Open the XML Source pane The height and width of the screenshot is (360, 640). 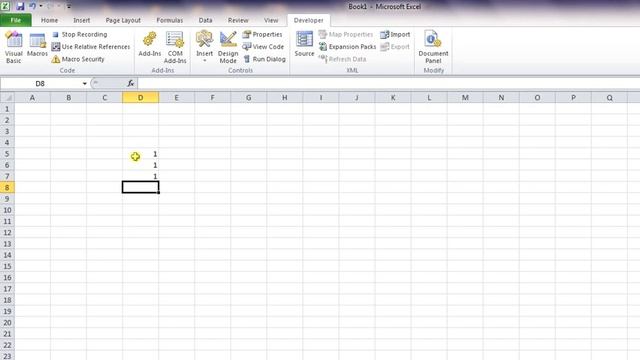pos(304,44)
